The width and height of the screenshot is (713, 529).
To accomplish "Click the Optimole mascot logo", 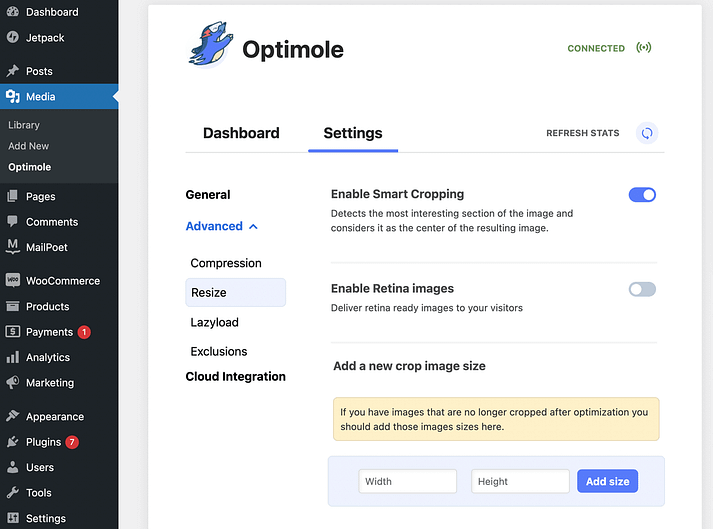I will pos(210,47).
